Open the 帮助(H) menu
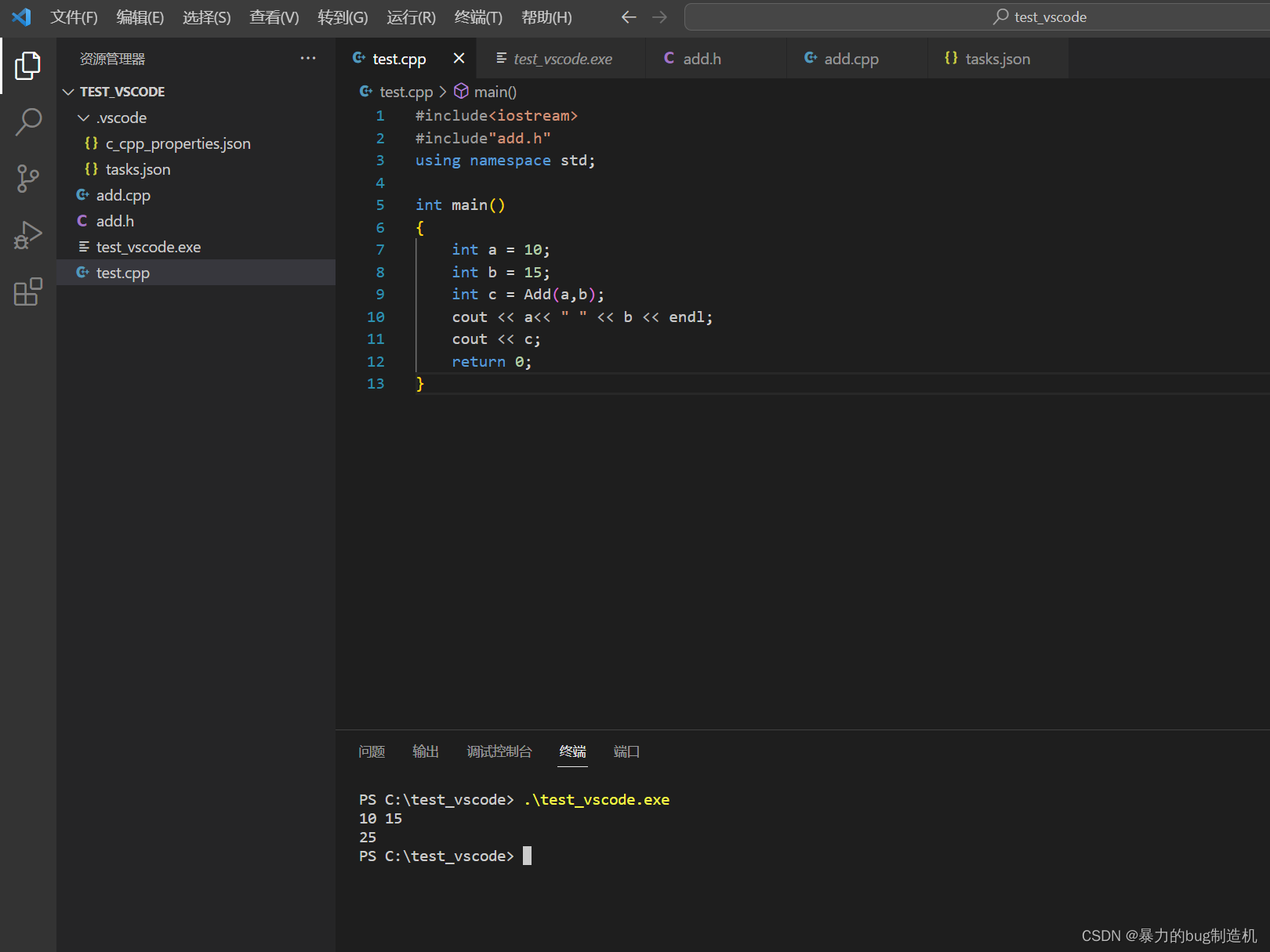 pyautogui.click(x=546, y=17)
